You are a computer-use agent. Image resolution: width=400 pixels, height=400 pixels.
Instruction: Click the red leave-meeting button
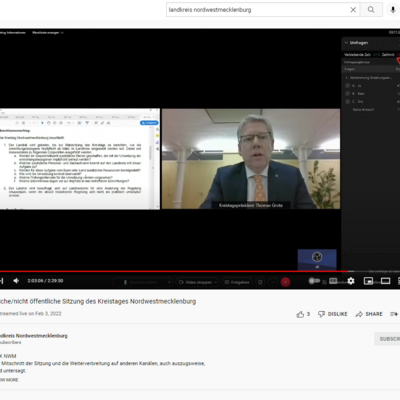pyautogui.click(x=285, y=282)
